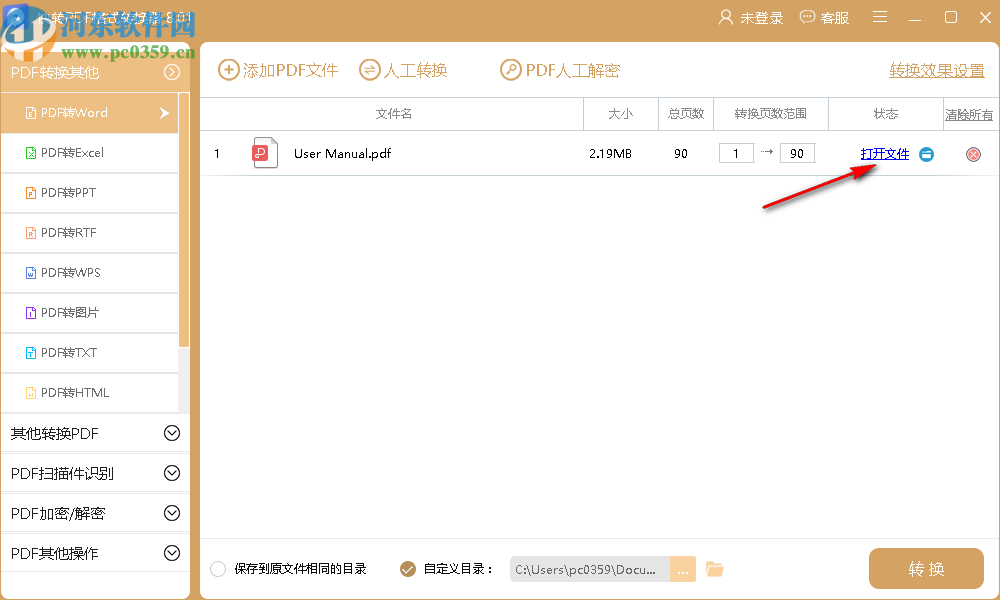
Task: Click the 转换 convert button
Action: pos(926,568)
